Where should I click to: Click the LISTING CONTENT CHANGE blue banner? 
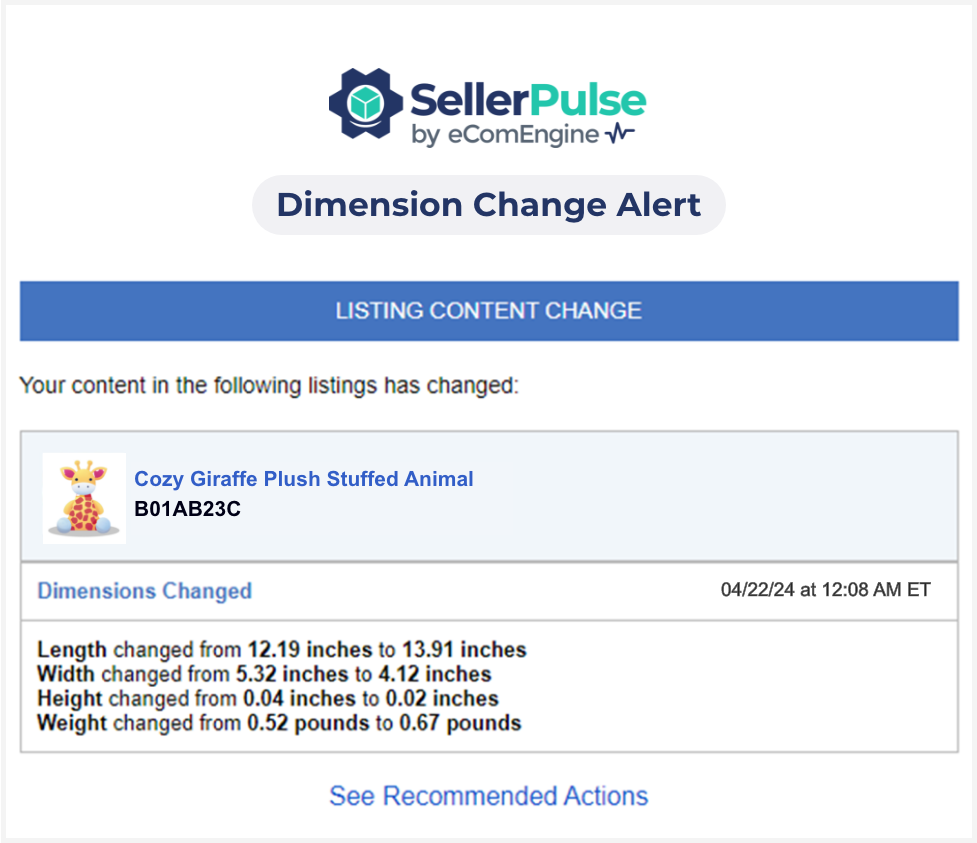489,311
